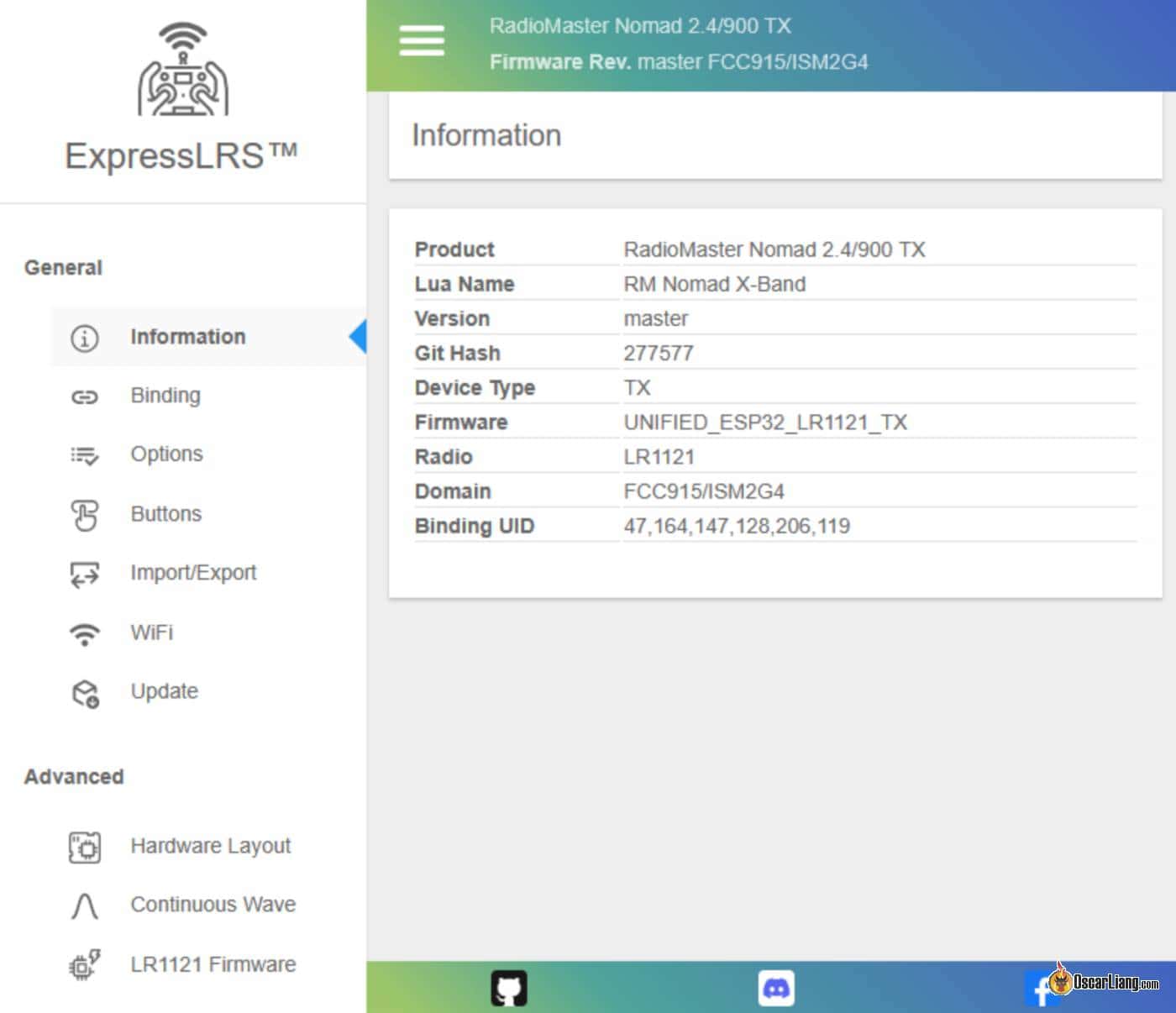Open the Discord link icon
This screenshot has width=1176, height=1013.
[776, 989]
